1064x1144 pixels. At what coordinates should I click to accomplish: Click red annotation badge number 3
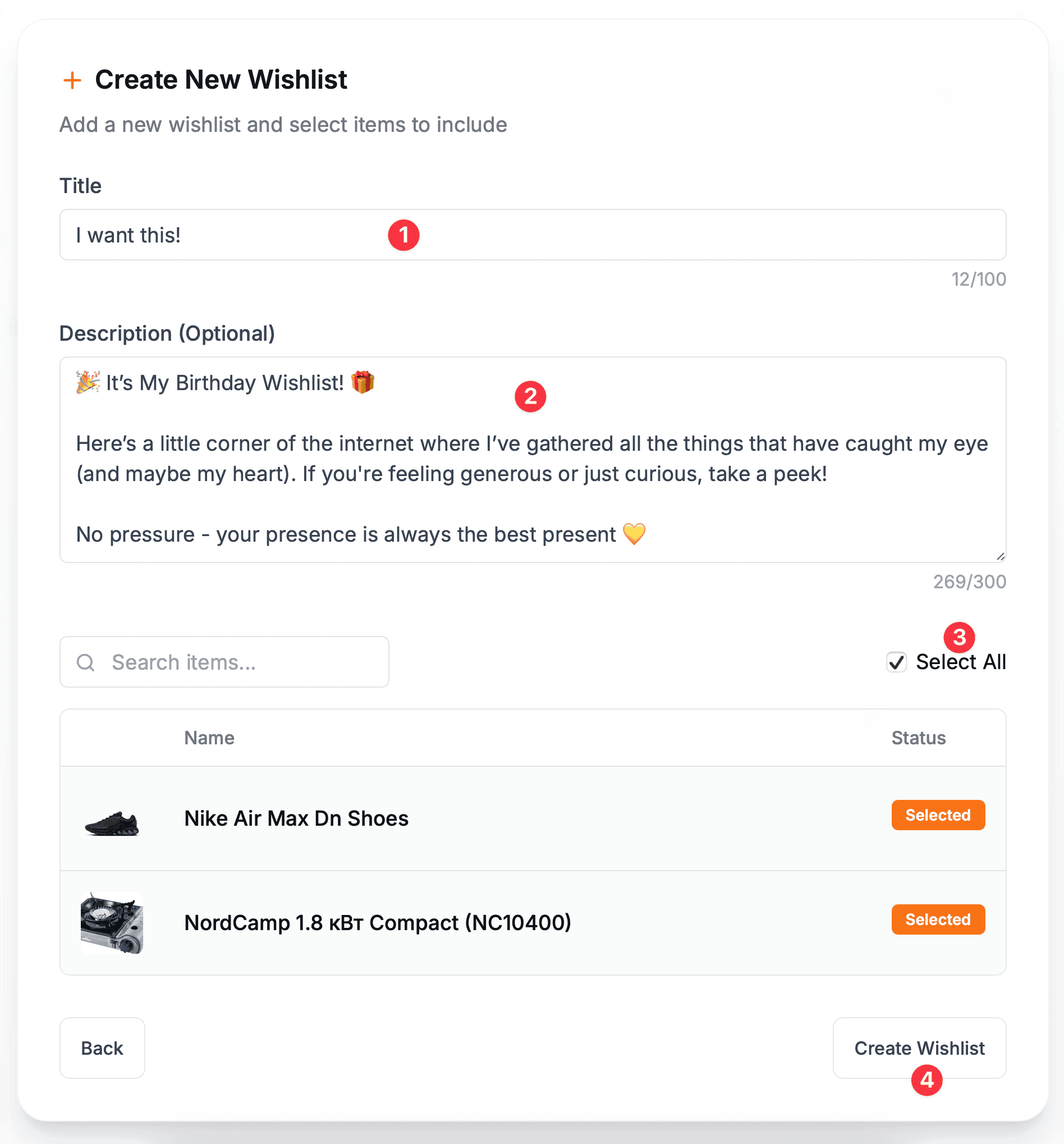pos(958,637)
